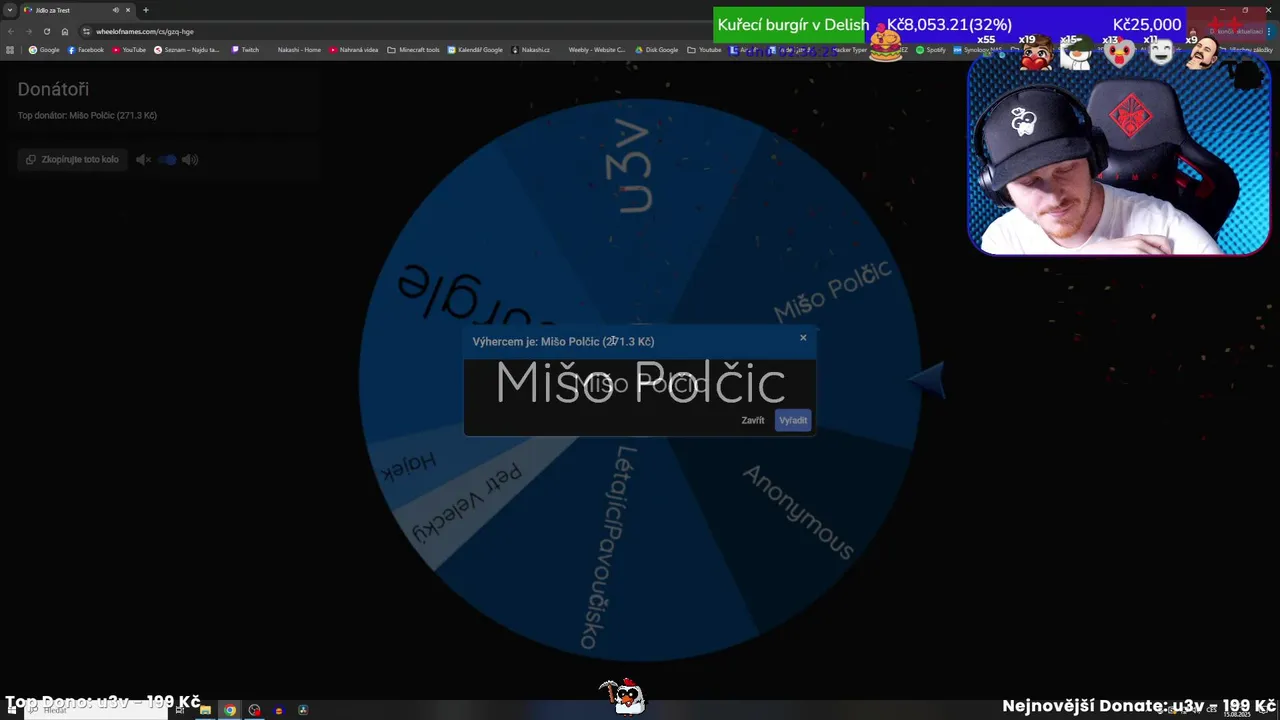Reload the page
The width and height of the screenshot is (1280, 720).
tap(46, 31)
